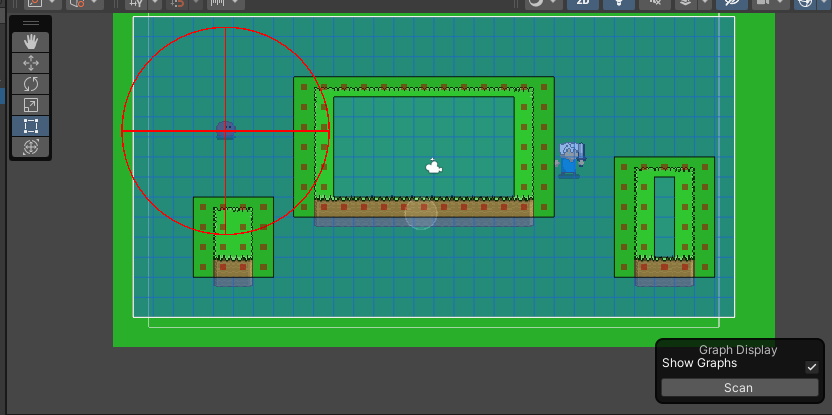Select the Hand view tool

tap(31, 41)
